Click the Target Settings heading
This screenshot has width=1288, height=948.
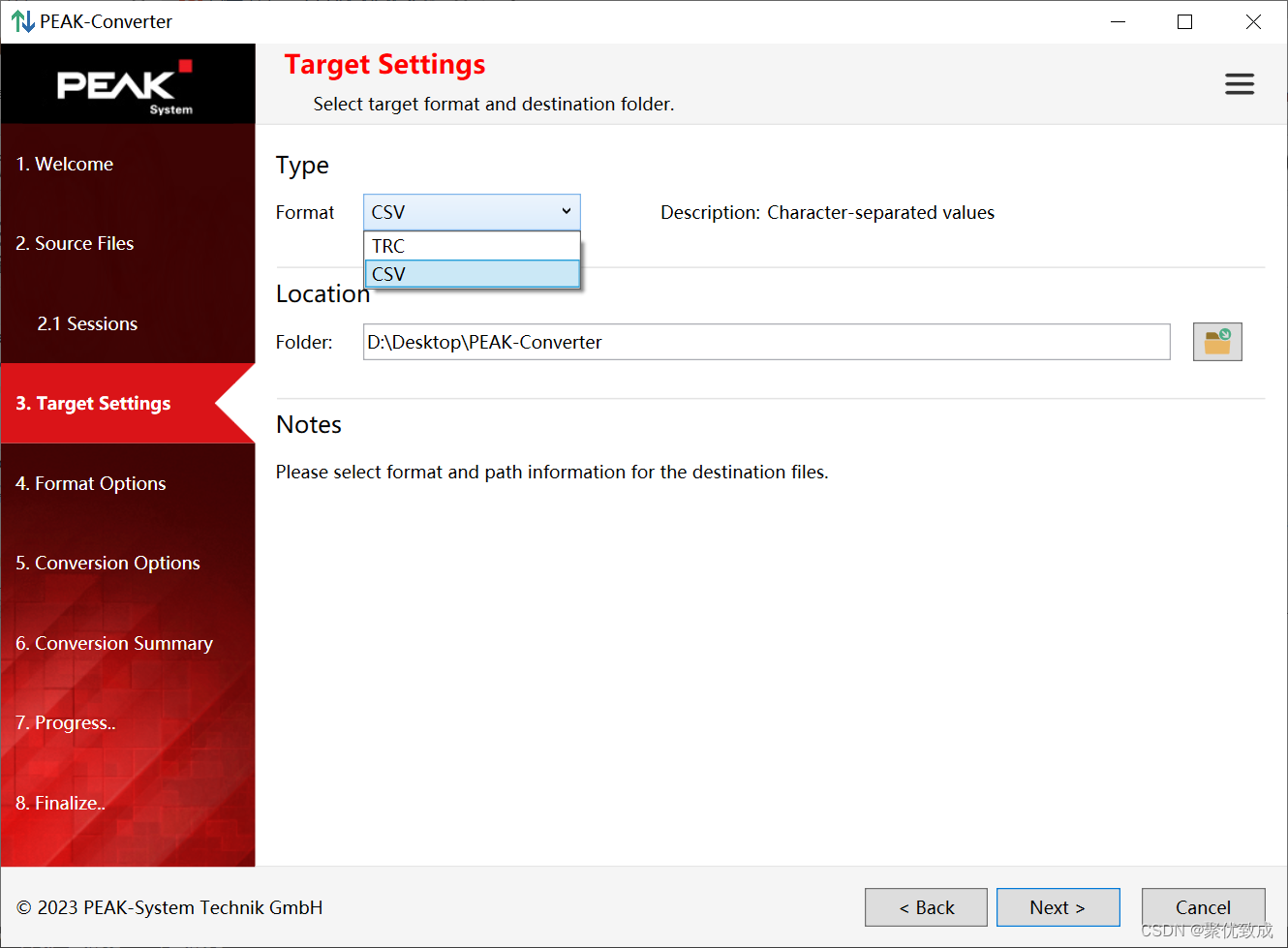pyautogui.click(x=384, y=65)
